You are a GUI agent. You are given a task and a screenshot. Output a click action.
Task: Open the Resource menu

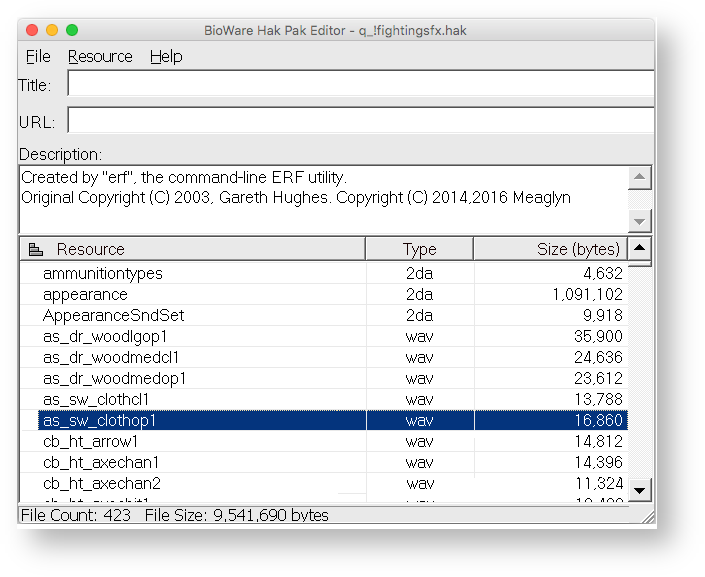coord(100,57)
